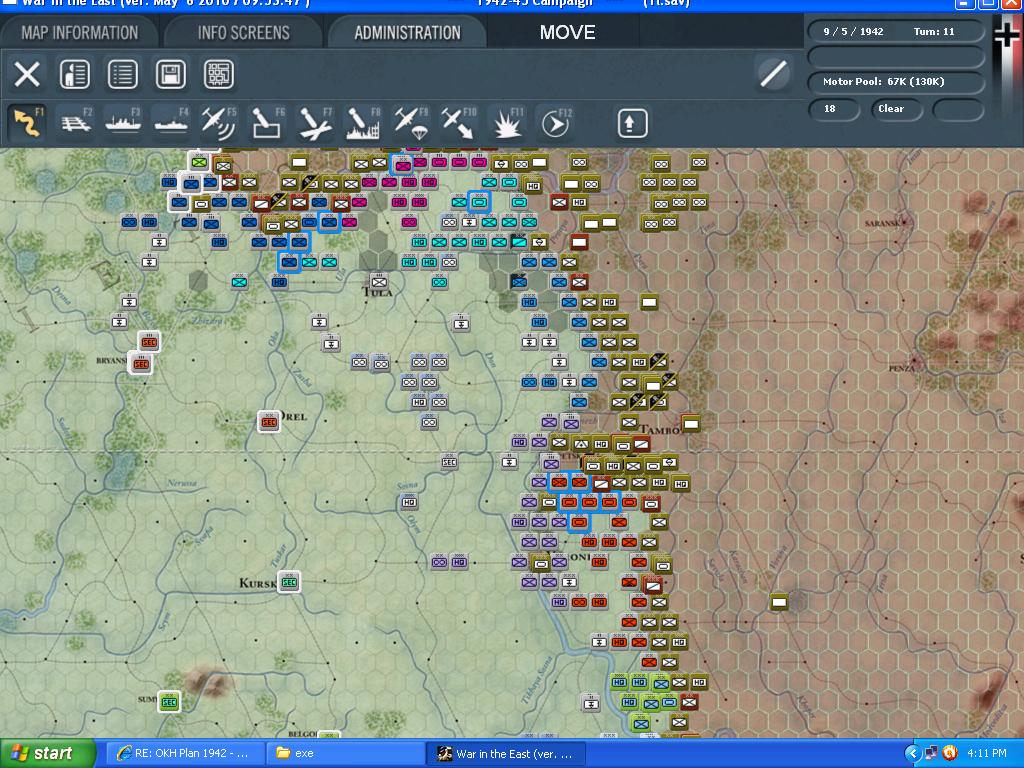
Task: Click the small box showing 18
Action: pos(833,109)
